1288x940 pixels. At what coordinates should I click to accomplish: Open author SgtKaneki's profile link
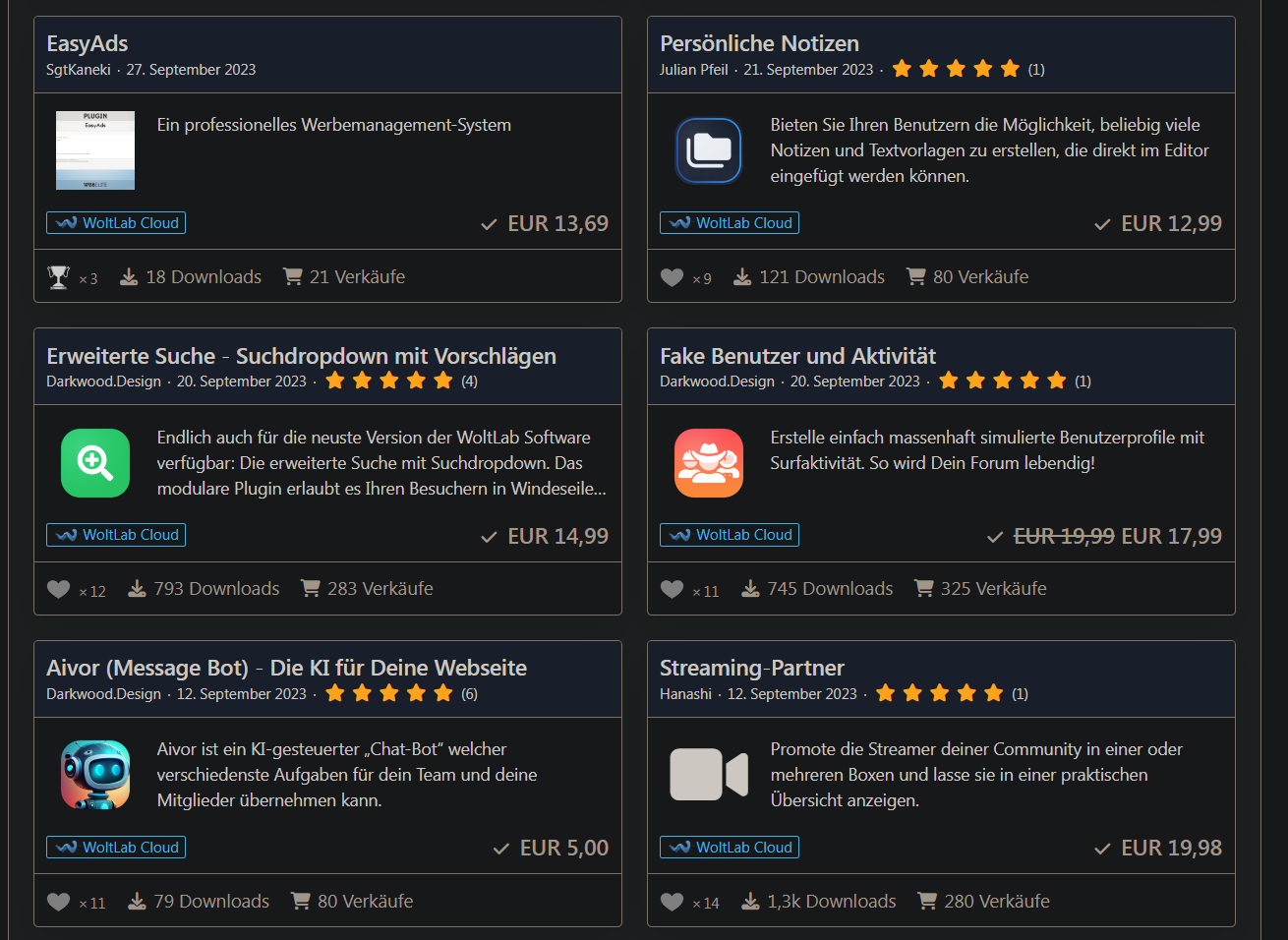(x=78, y=70)
